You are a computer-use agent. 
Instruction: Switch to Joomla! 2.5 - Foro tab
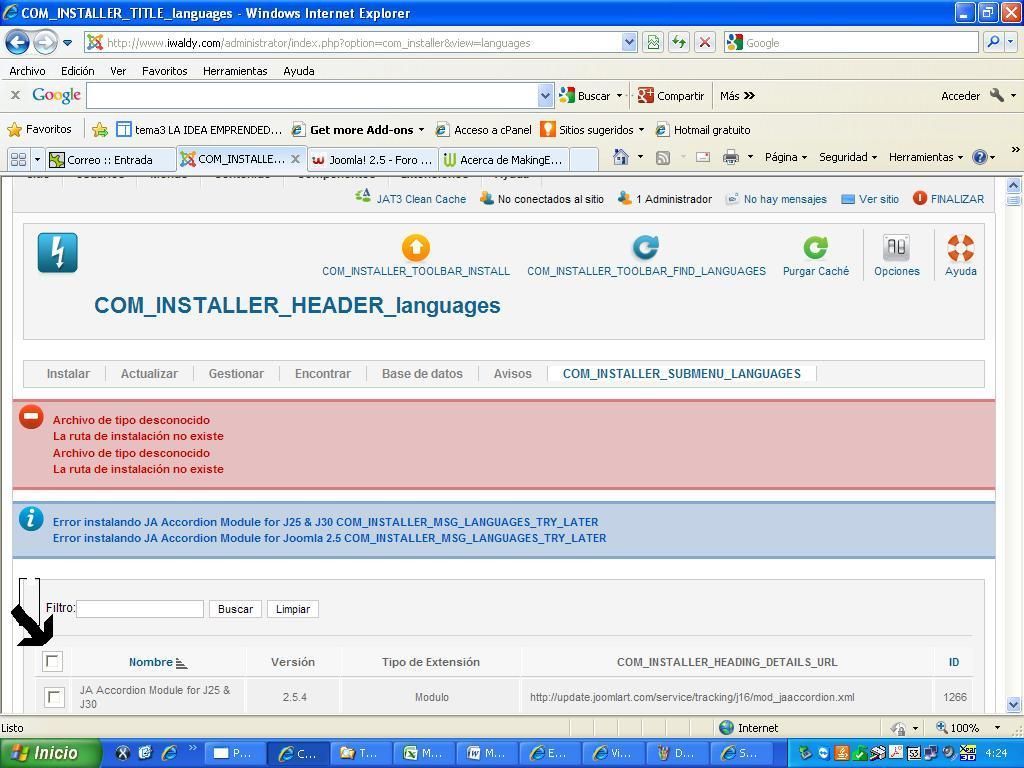pos(372,159)
